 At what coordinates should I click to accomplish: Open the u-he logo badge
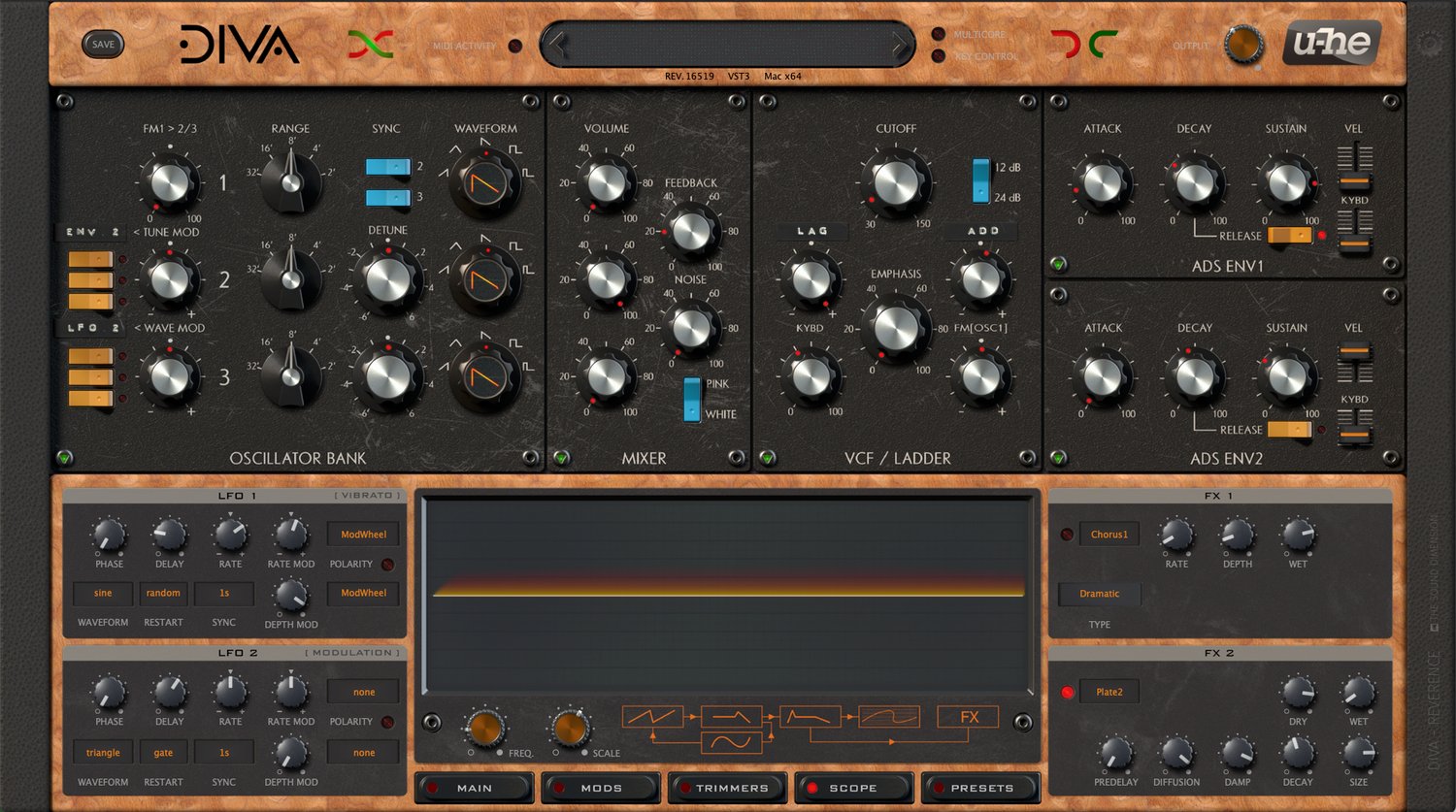click(x=1332, y=43)
